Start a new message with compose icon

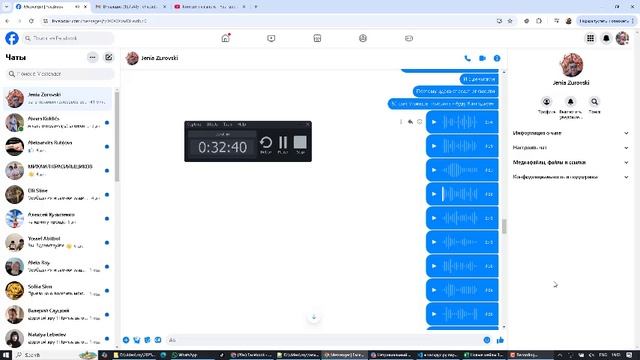(109, 58)
